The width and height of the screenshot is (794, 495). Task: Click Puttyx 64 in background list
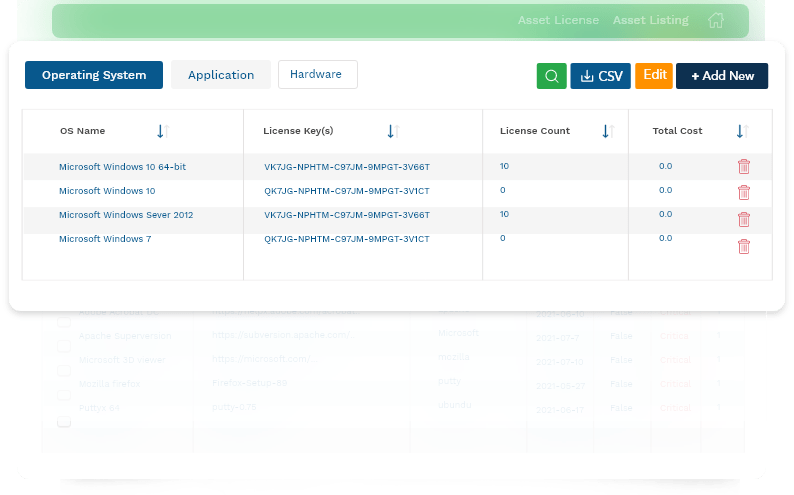point(99,408)
